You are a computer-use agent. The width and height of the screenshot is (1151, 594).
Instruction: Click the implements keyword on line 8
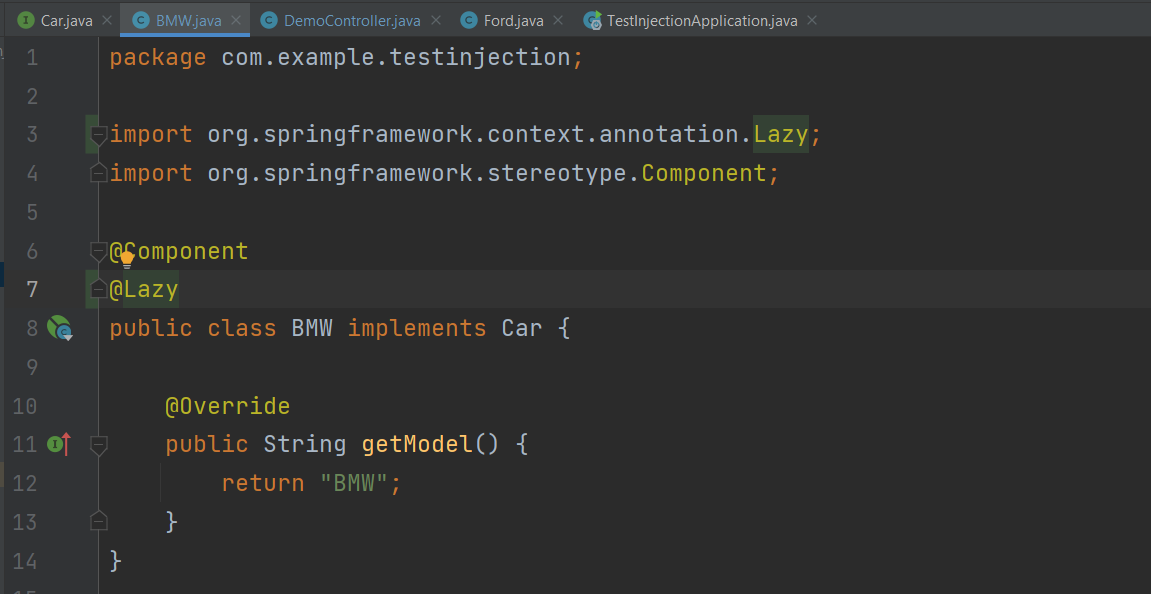(x=417, y=328)
